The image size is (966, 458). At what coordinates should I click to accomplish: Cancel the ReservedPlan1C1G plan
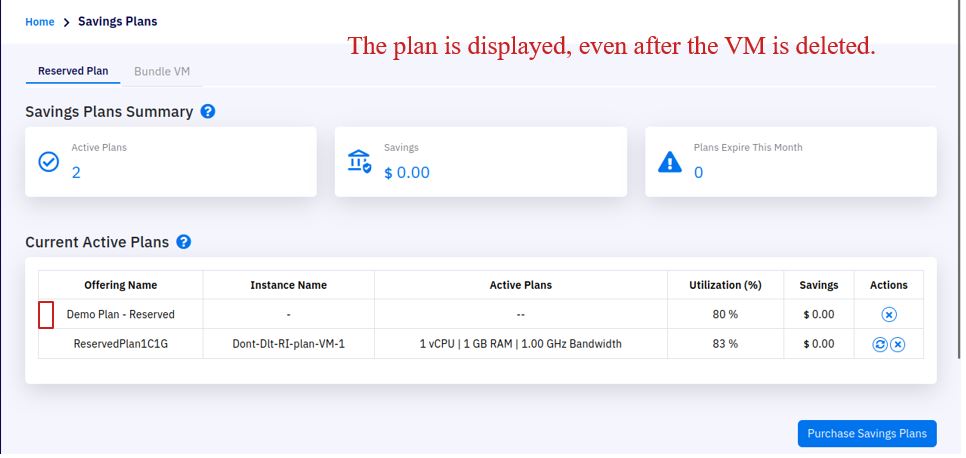tap(898, 345)
